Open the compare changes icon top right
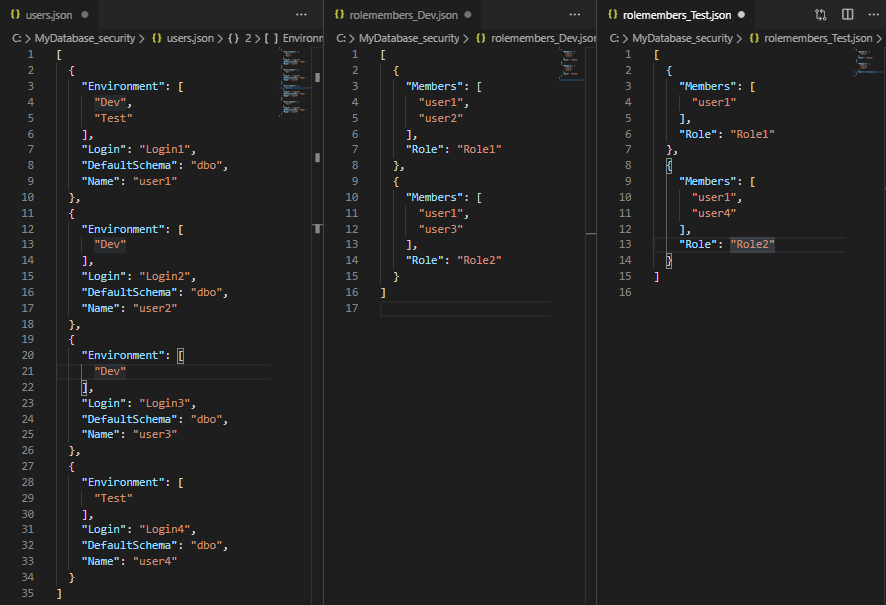The width and height of the screenshot is (886, 605). [820, 15]
